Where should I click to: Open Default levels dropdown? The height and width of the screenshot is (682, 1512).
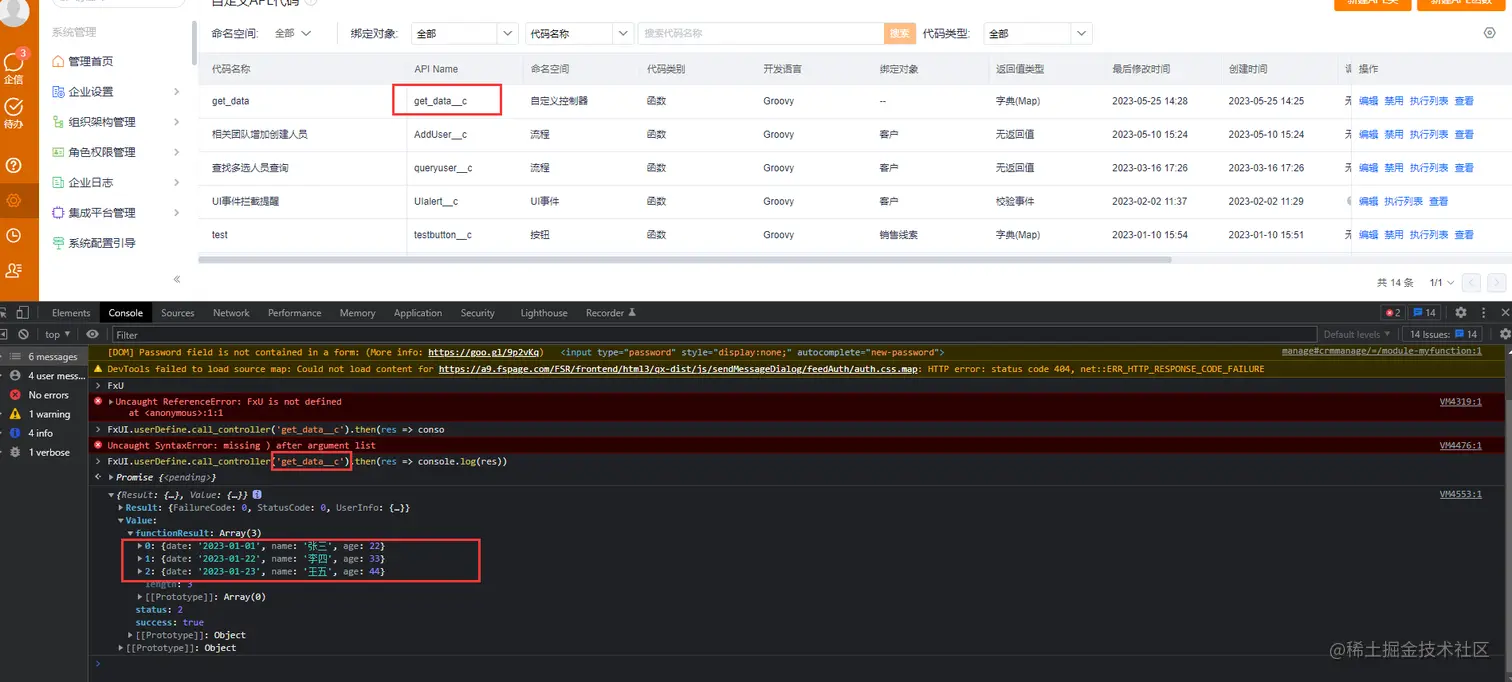coord(1357,334)
